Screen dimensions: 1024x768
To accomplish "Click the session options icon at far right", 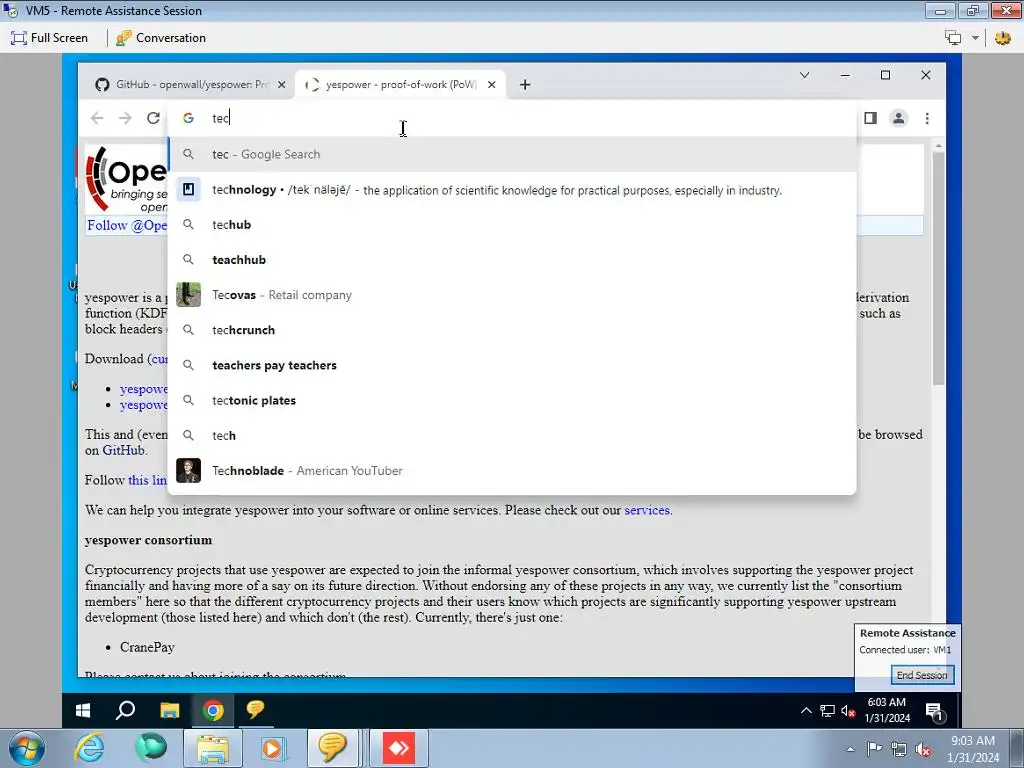I will click(1002, 38).
